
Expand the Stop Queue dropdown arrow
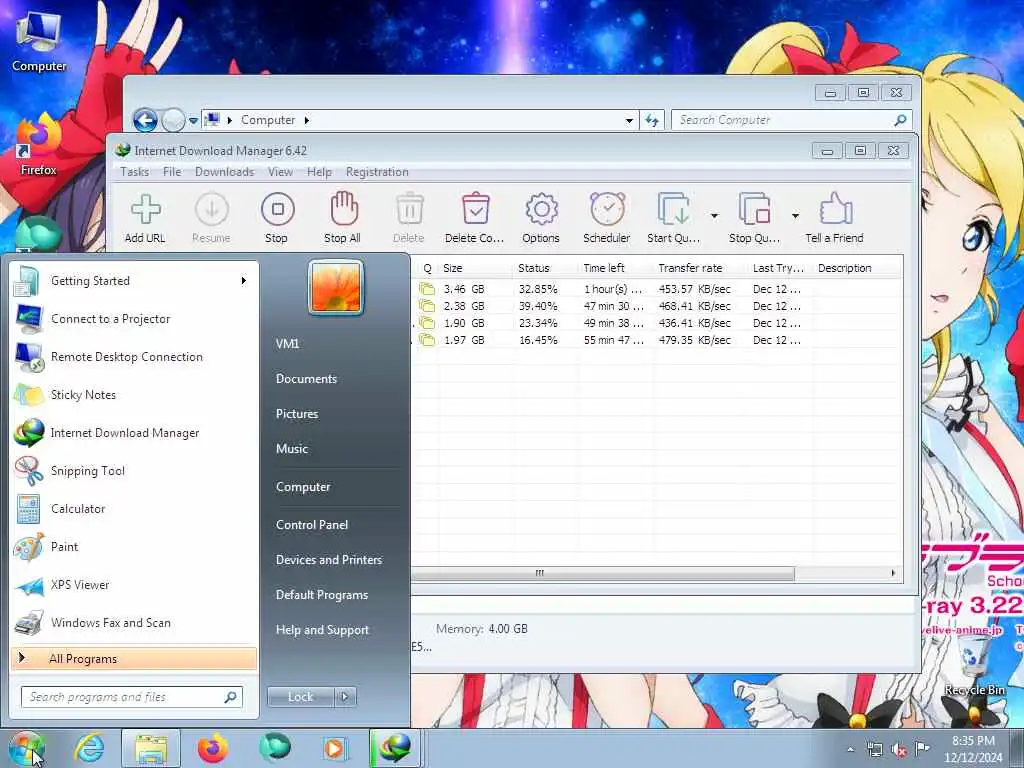[x=795, y=216]
